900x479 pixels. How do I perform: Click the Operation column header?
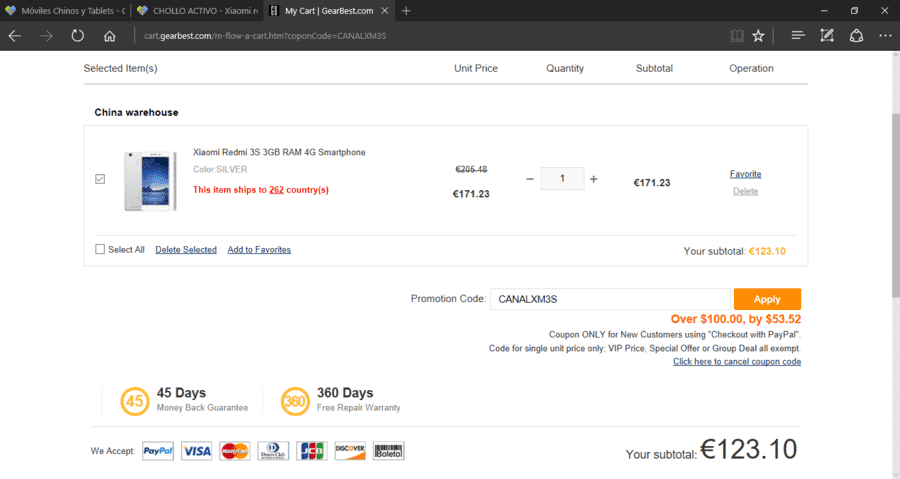[751, 68]
